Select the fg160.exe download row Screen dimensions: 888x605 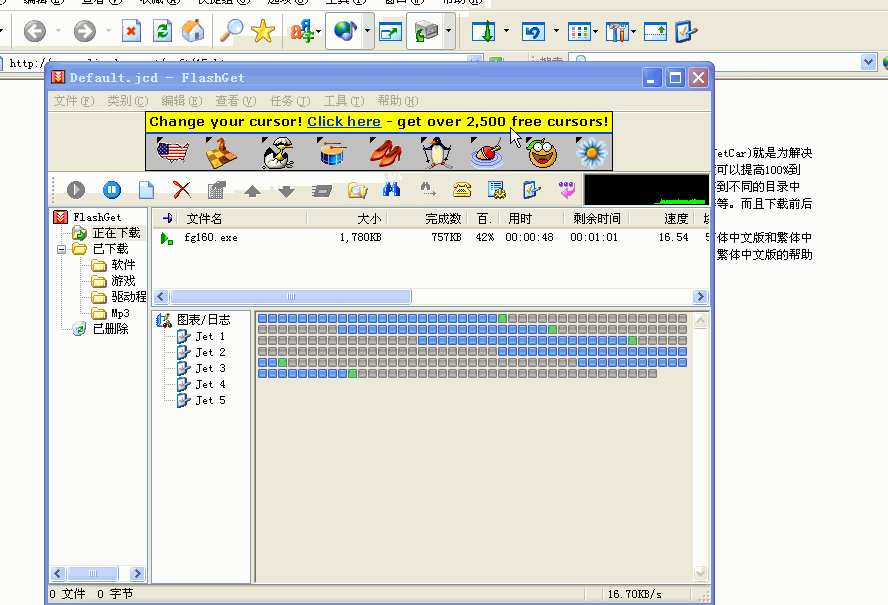(x=430, y=237)
